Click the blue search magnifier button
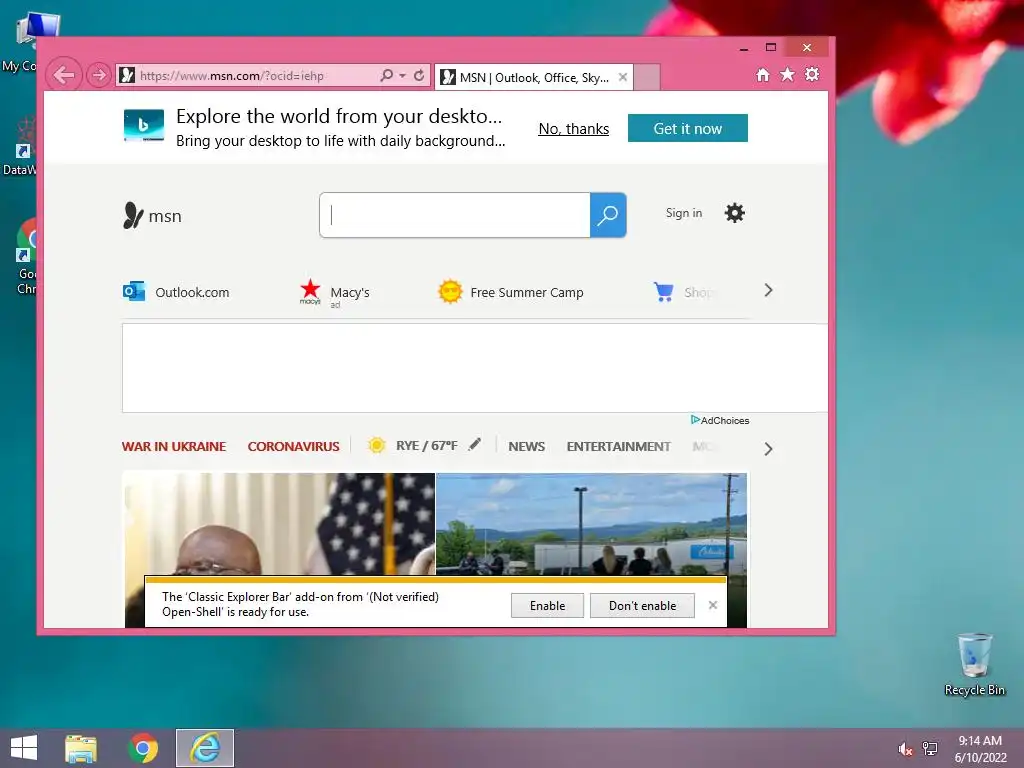Screen dimensions: 1024x768 click(608, 215)
